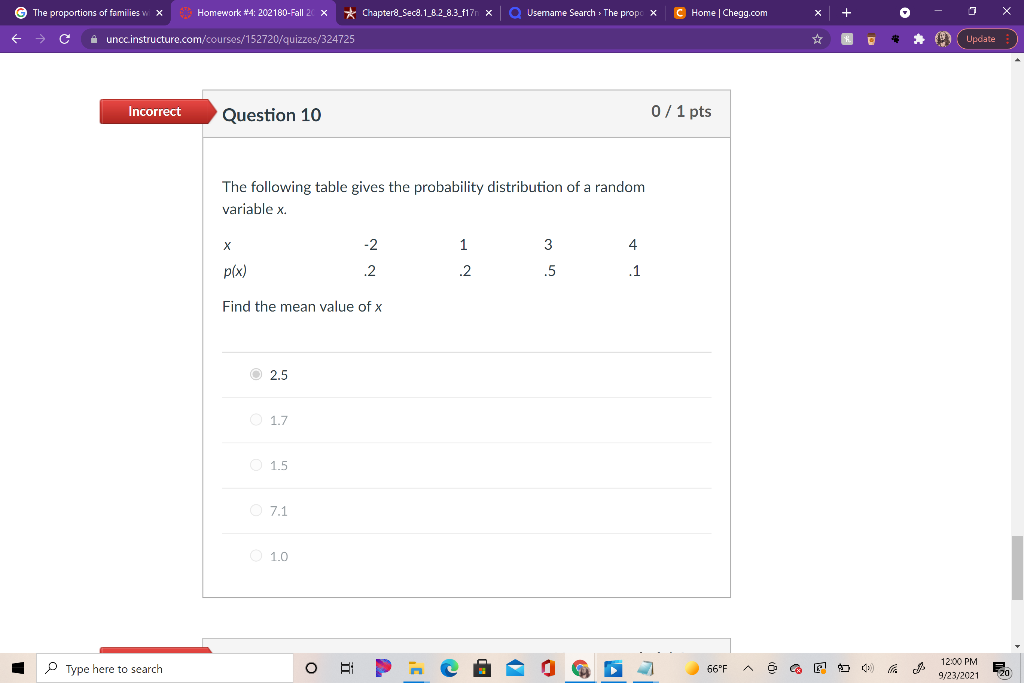Open Task View on taskbar
The width and height of the screenshot is (1024, 683).
coord(347,668)
